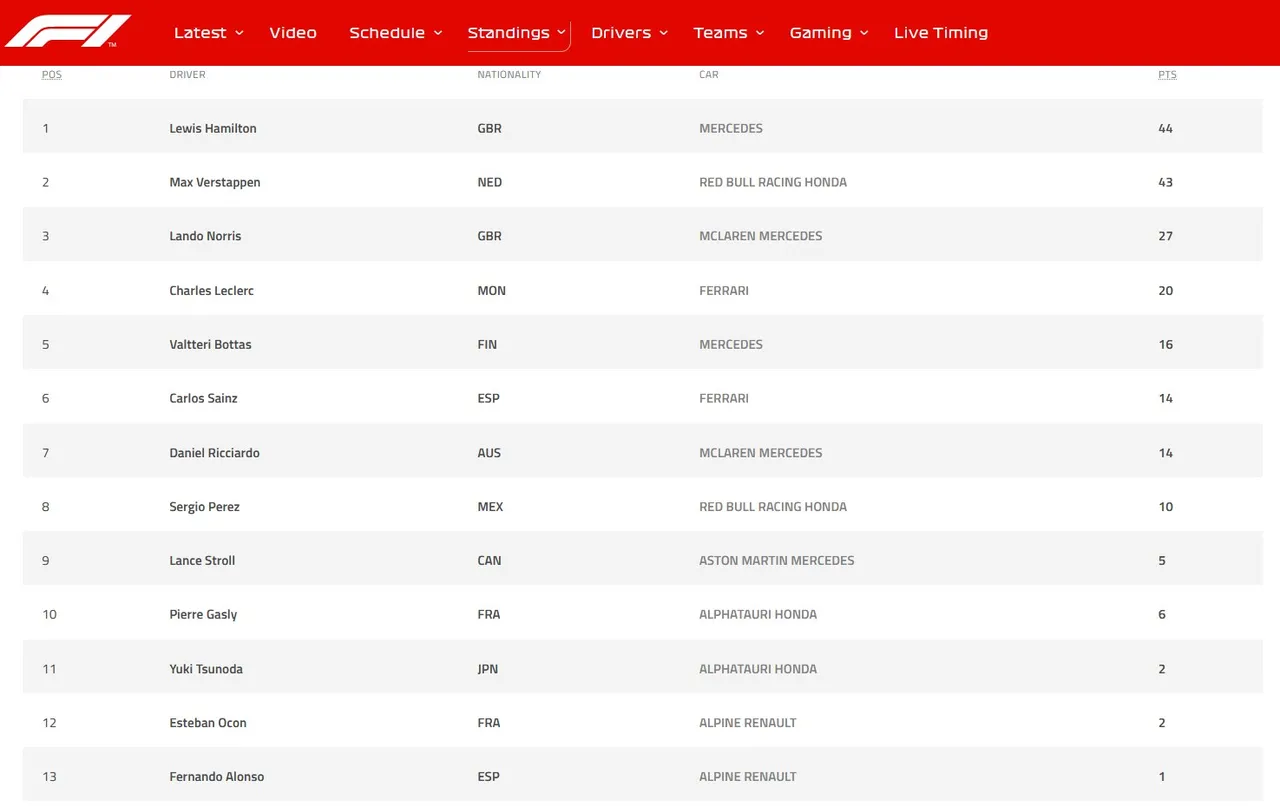This screenshot has width=1280, height=806.
Task: Click Verstappen's 43 points value
Action: point(1165,182)
